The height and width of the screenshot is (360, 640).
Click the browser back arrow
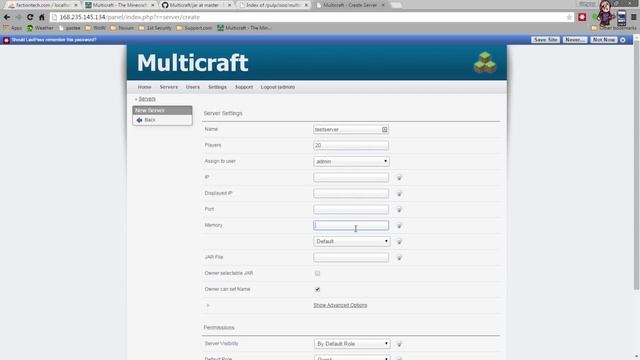click(7, 17)
